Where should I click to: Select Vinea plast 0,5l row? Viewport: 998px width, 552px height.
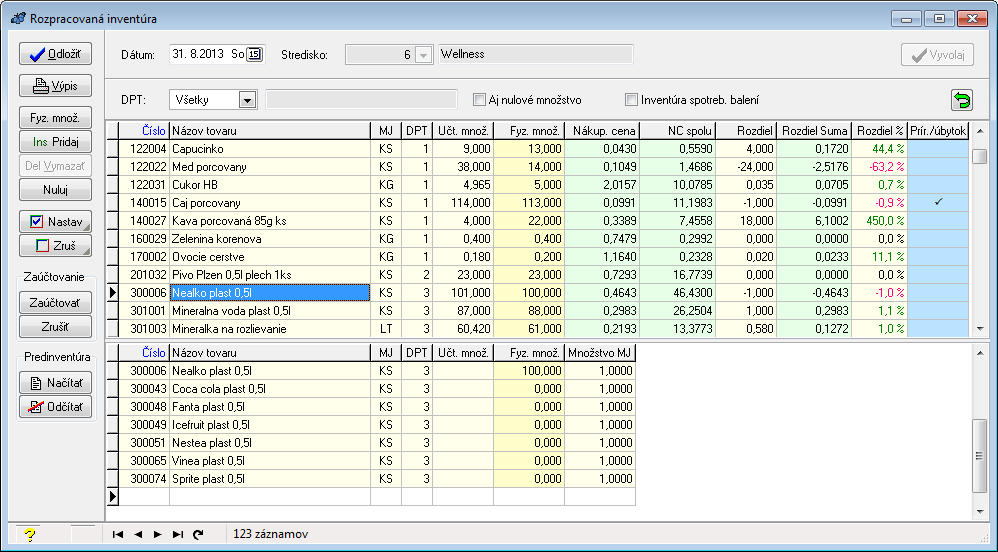click(270, 460)
